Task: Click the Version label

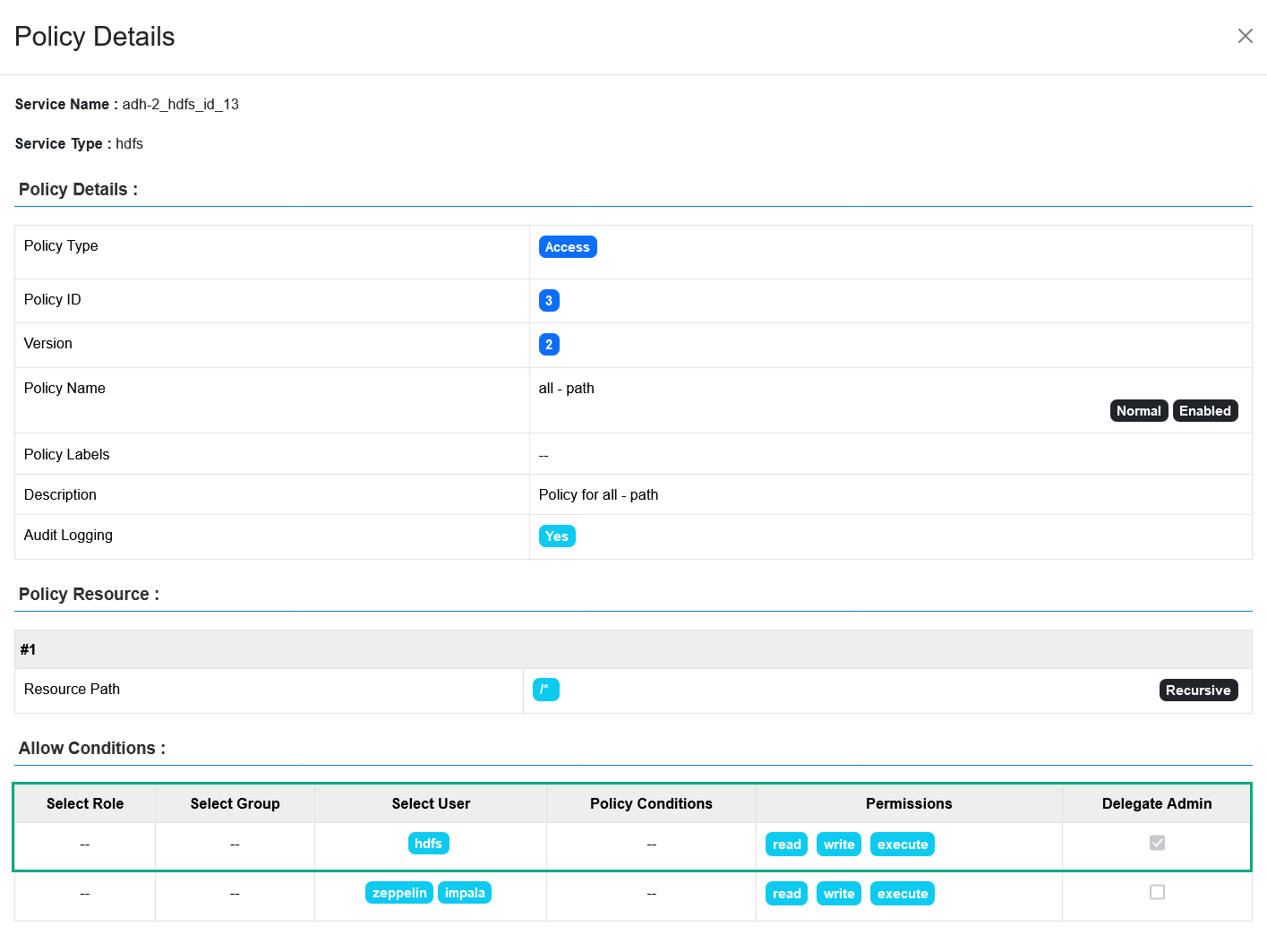Action: pos(48,344)
